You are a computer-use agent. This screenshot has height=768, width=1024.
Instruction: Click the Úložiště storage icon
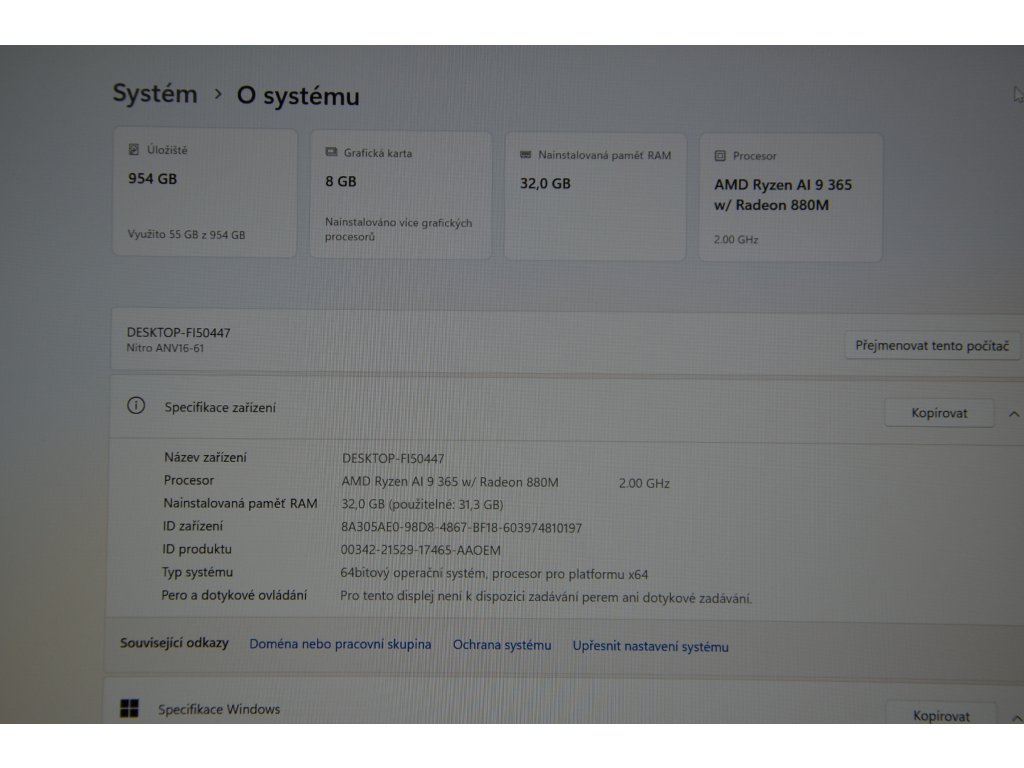pos(134,150)
